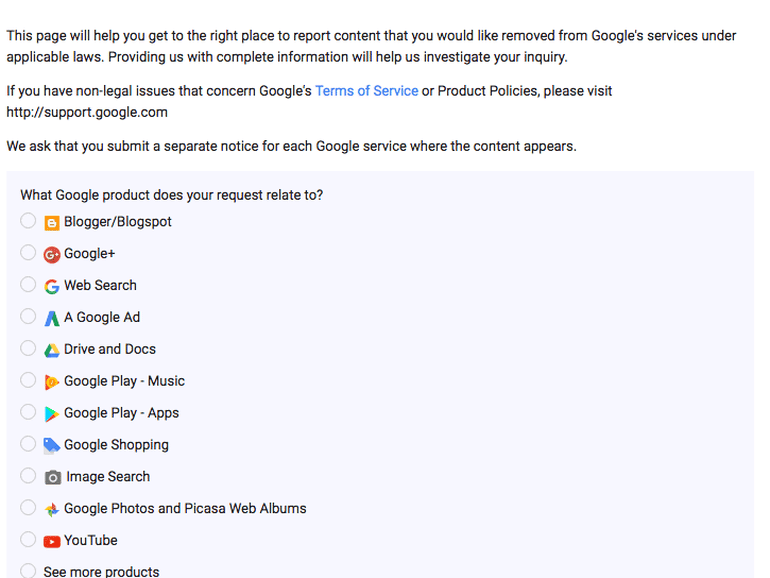Click the Google Ads logo icon

[52, 318]
